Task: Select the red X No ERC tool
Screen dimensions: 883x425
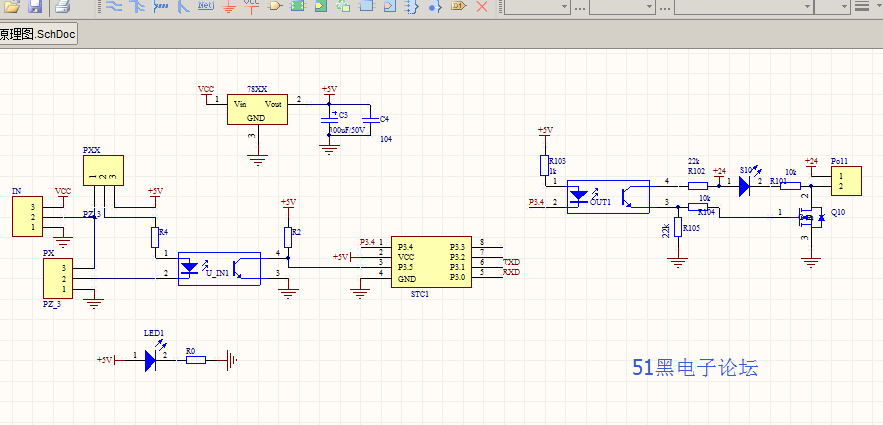Action: pyautogui.click(x=482, y=6)
